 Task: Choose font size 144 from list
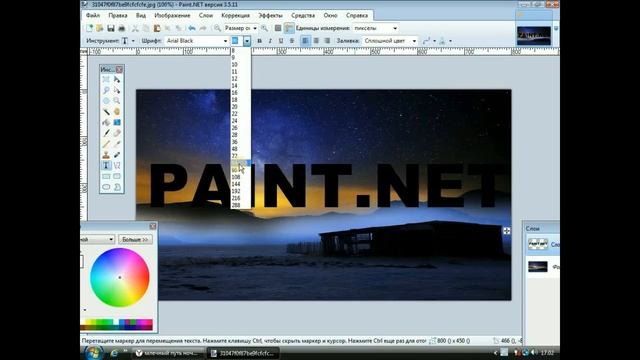tap(241, 184)
